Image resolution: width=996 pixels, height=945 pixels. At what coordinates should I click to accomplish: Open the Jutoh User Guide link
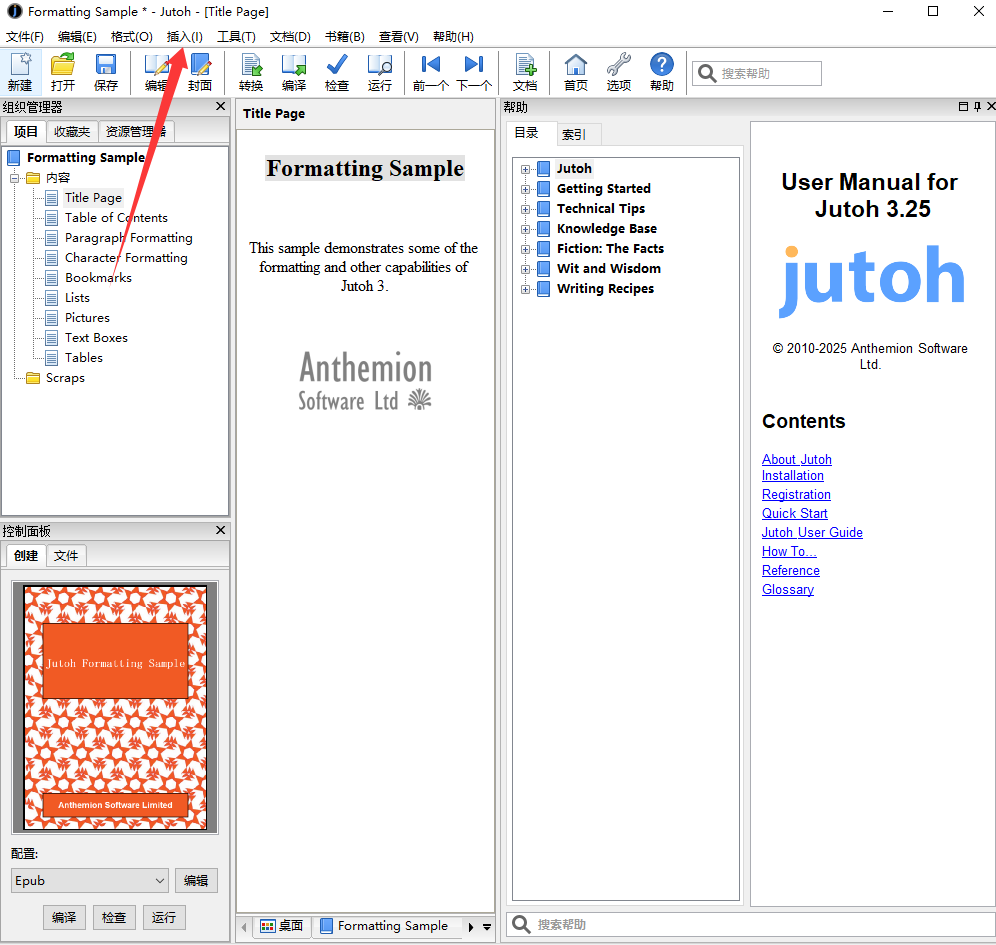click(812, 532)
